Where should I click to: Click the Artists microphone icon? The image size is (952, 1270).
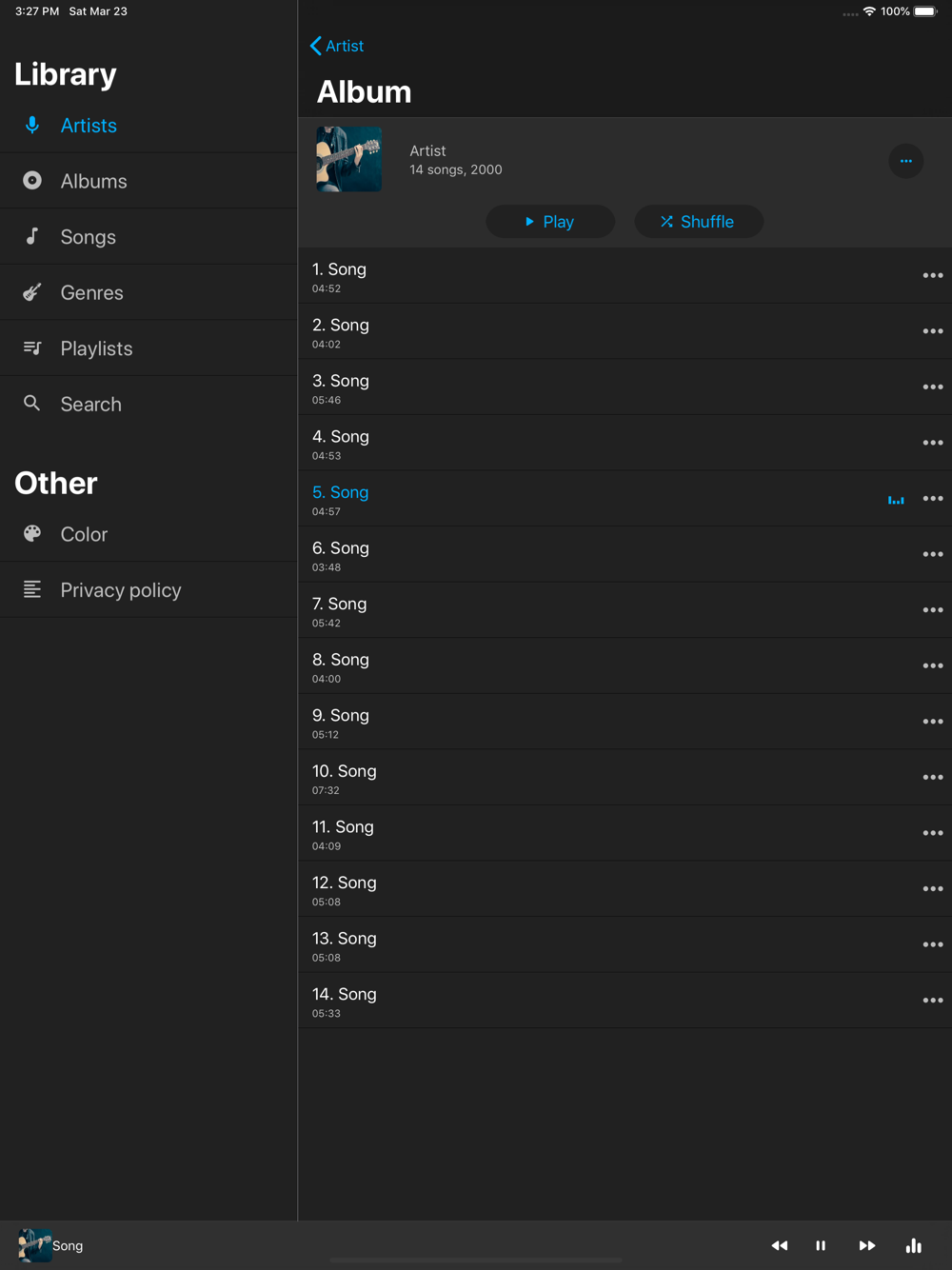(x=32, y=125)
